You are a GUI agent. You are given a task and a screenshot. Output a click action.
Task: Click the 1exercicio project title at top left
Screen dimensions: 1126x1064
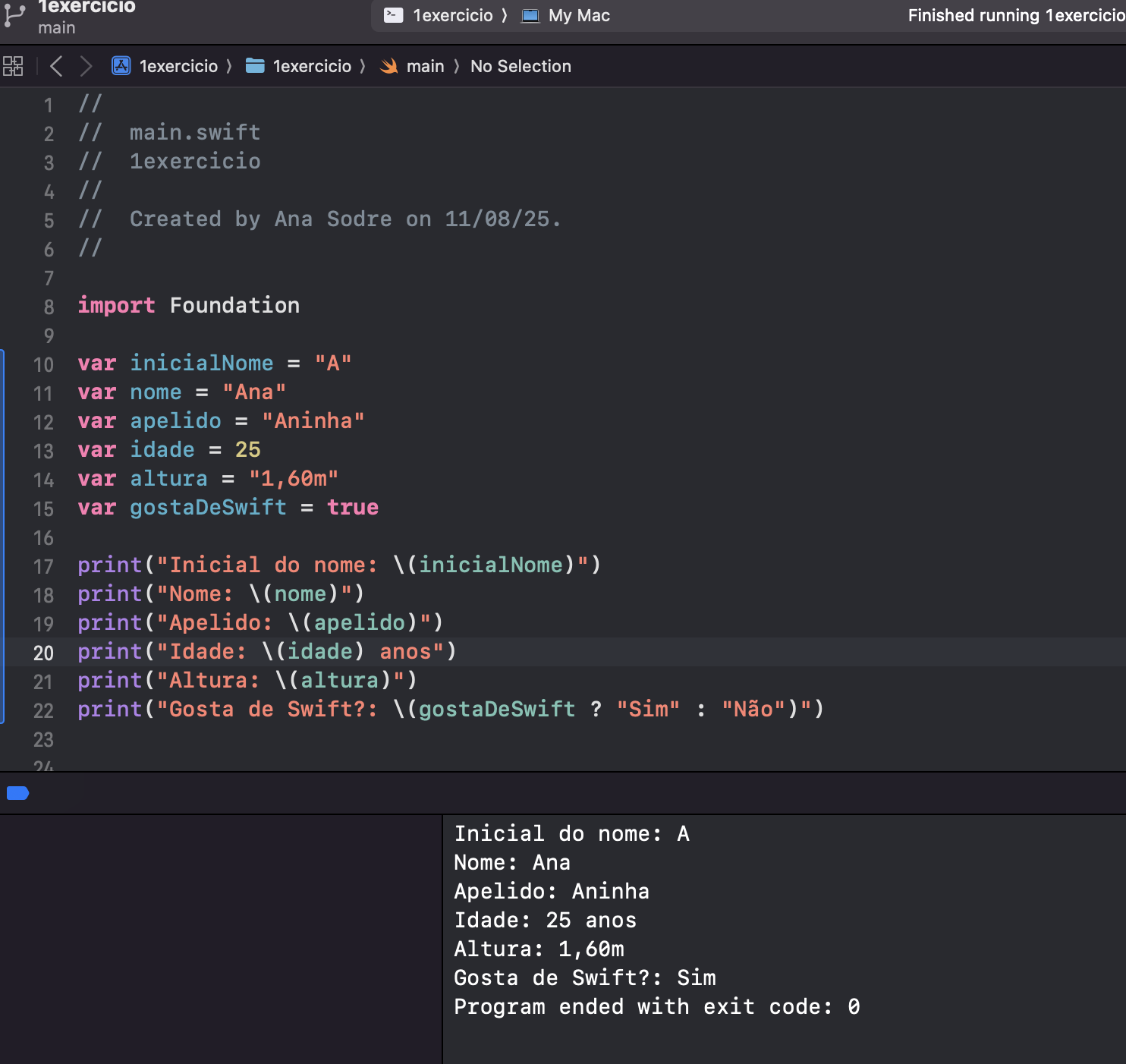pos(86,7)
